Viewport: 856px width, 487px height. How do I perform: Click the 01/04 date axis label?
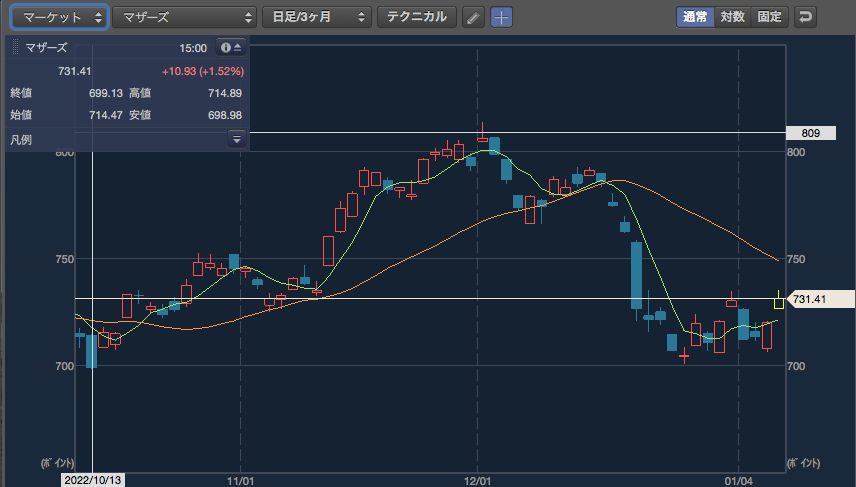coord(739,480)
